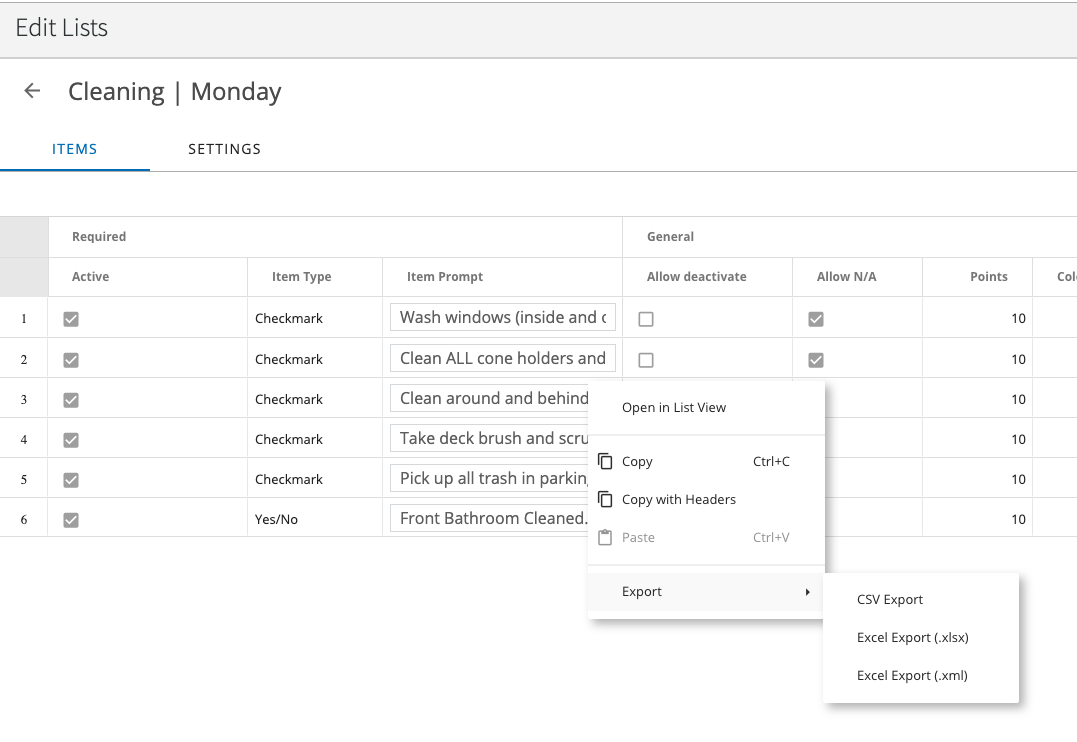Select row number 4 header
This screenshot has height=742, width=1077.
pyautogui.click(x=24, y=439)
